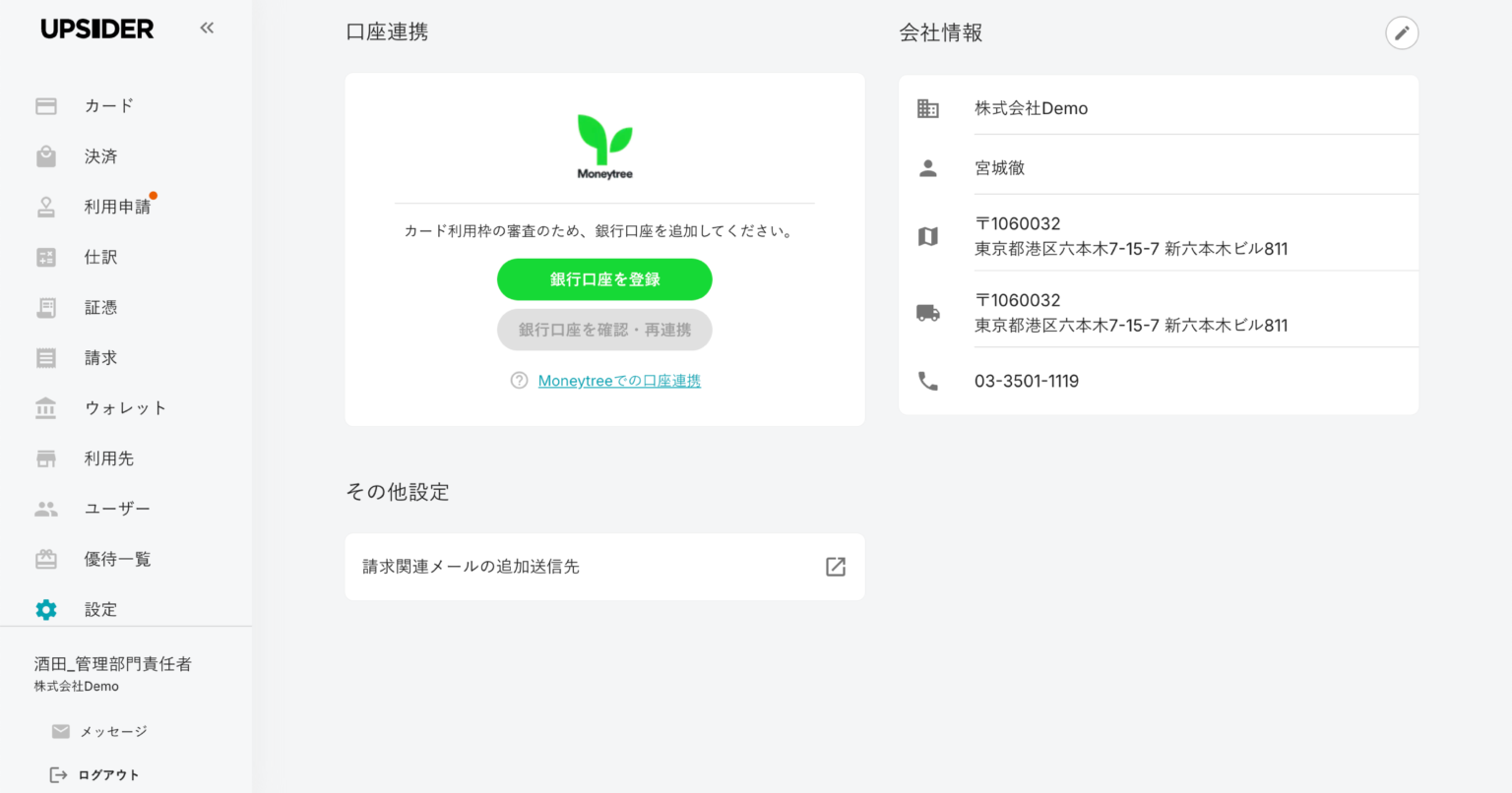Click the UPSIDER logo

(x=97, y=29)
